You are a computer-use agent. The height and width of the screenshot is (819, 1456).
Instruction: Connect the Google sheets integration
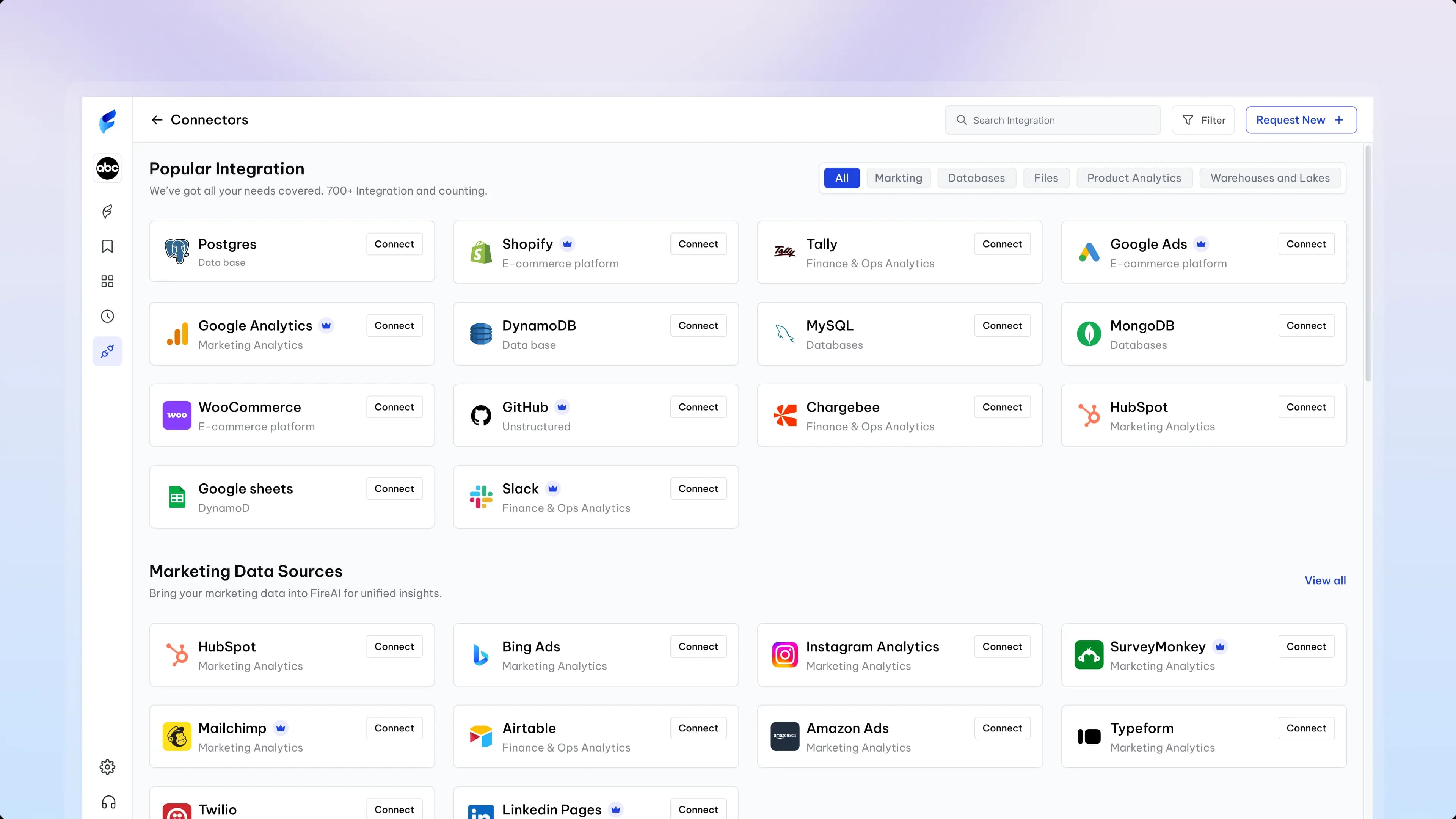[394, 488]
